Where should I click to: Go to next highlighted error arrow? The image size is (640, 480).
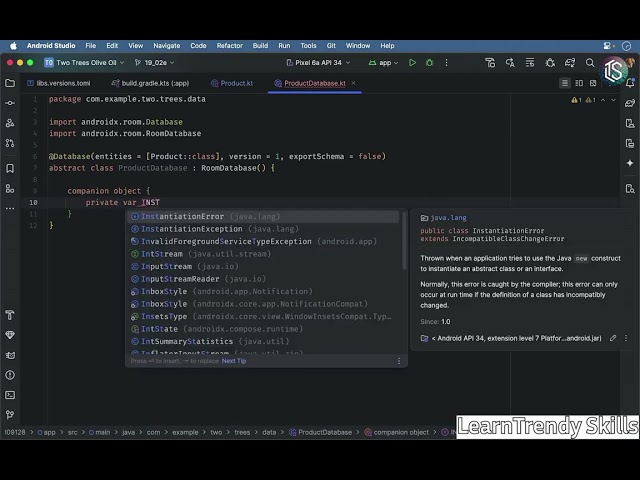pos(613,100)
